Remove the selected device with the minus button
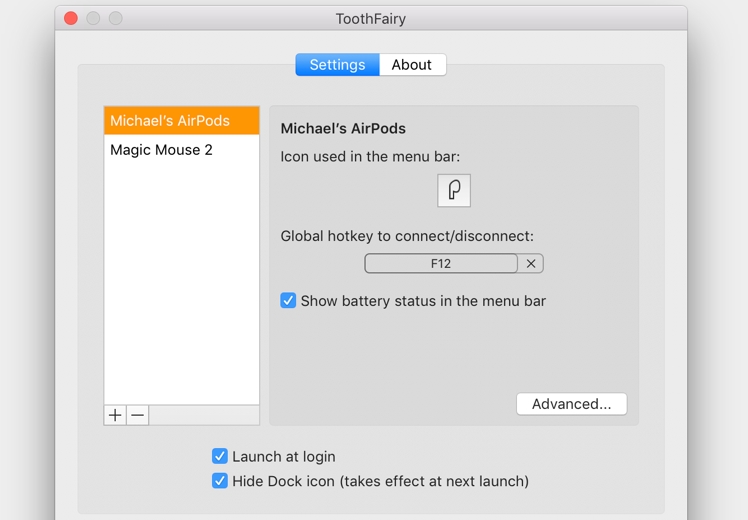The width and height of the screenshot is (748, 520). click(138, 415)
